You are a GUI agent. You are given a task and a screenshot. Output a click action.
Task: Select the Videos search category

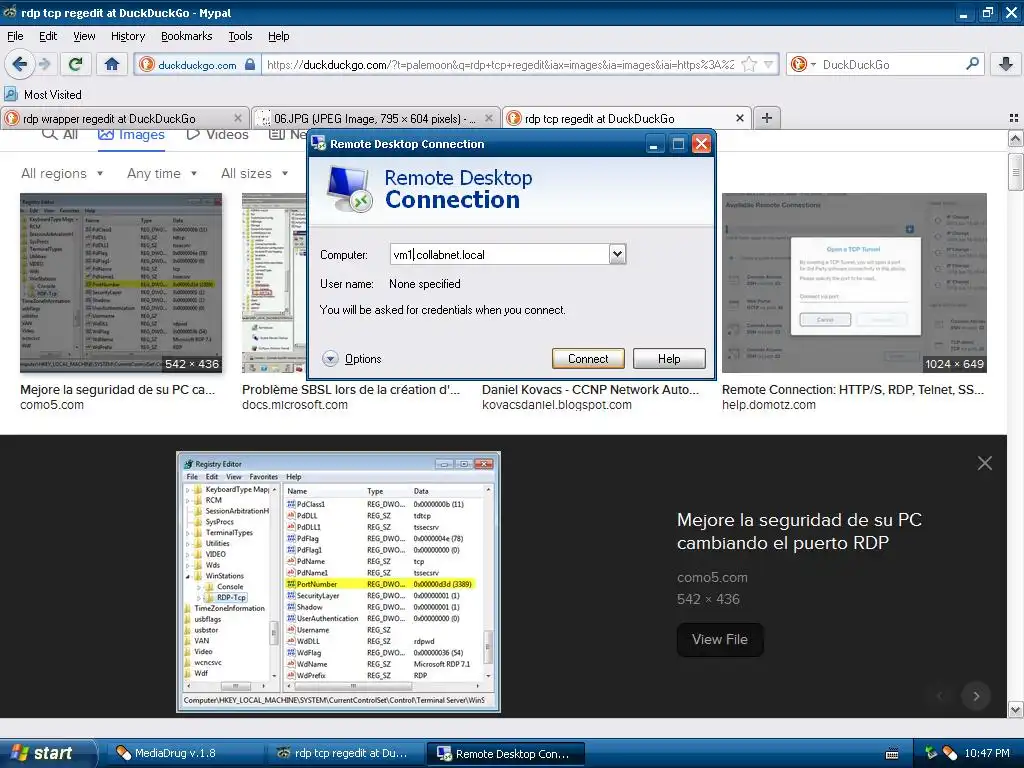coord(217,135)
